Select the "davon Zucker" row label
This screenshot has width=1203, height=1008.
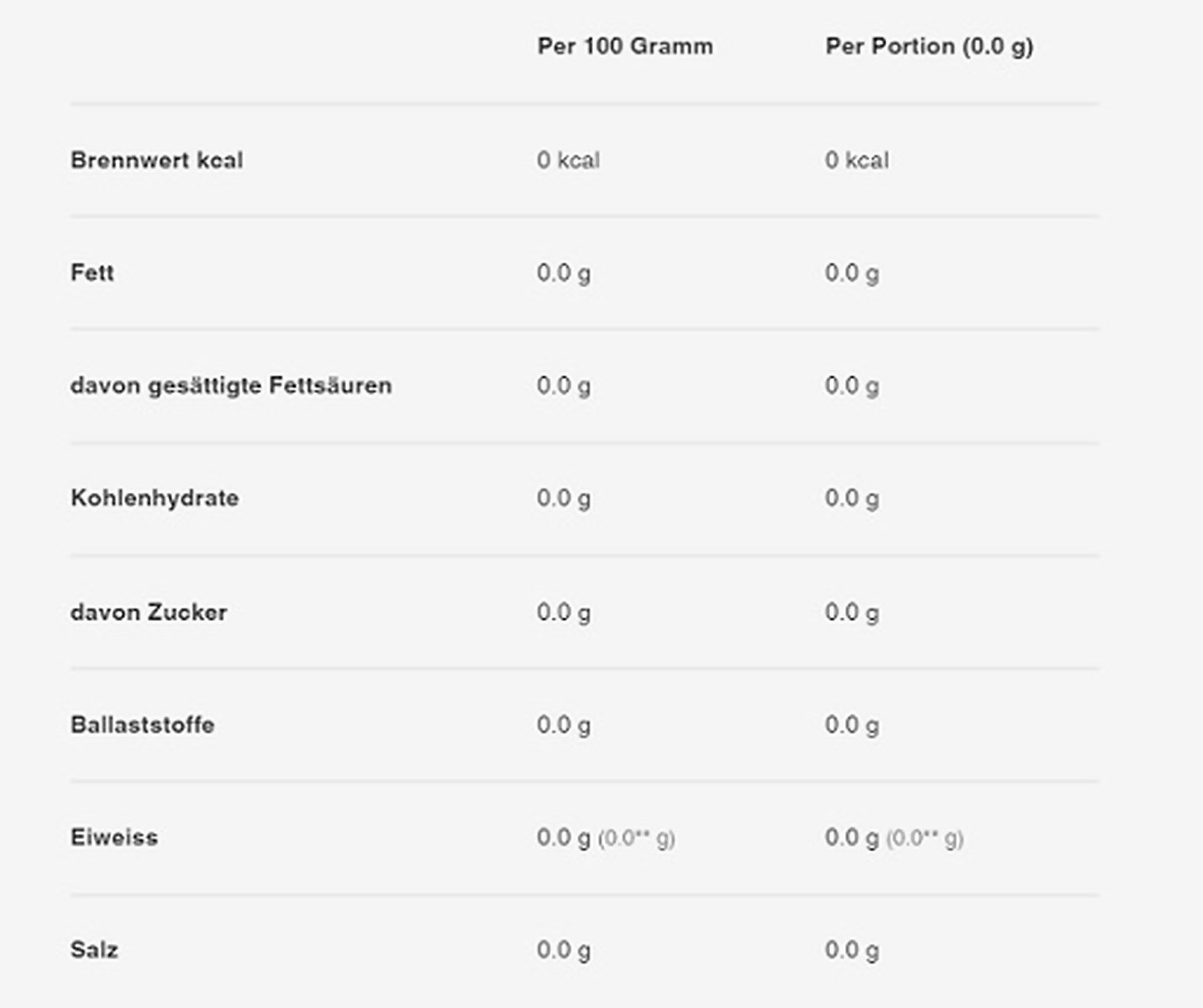(x=149, y=612)
